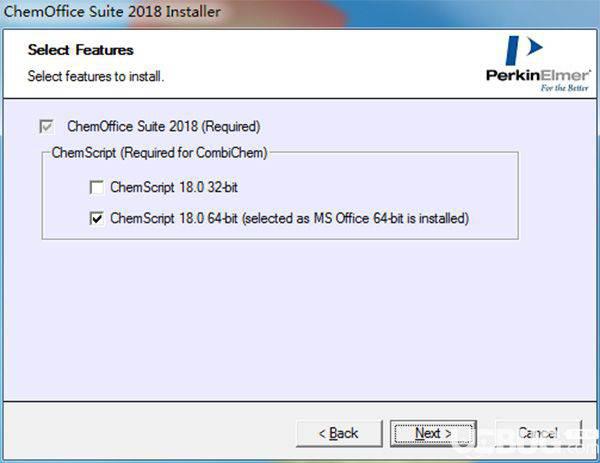The width and height of the screenshot is (600, 463).
Task: Click the "For the Better" tagline under the logo
Action: click(564, 88)
